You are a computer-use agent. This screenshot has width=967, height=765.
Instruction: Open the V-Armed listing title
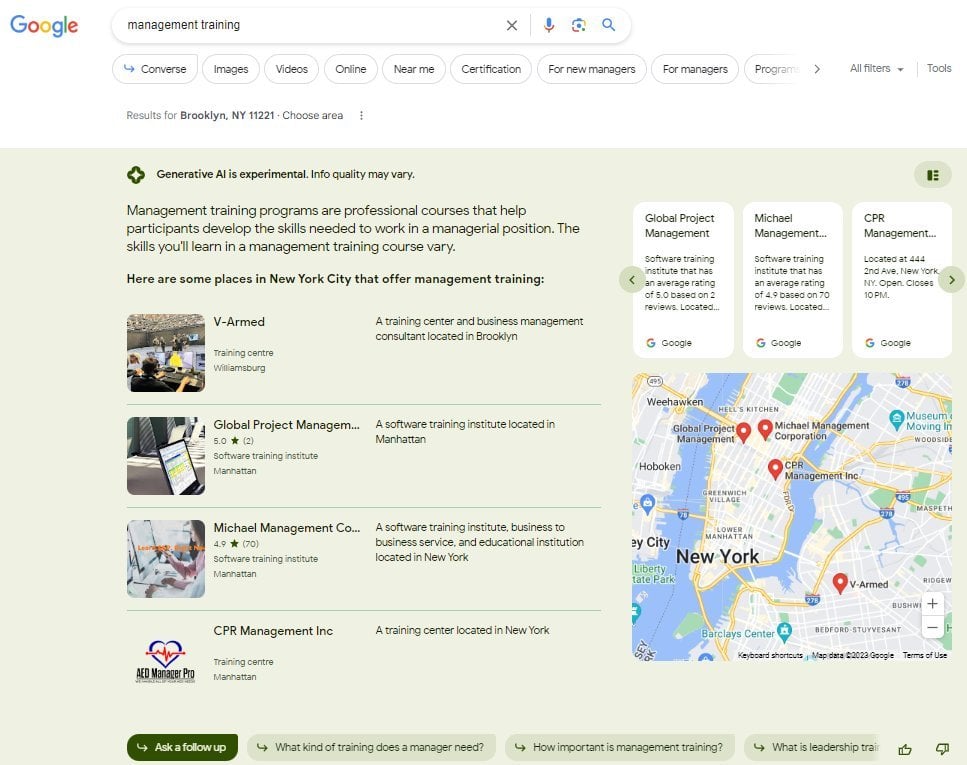click(239, 322)
